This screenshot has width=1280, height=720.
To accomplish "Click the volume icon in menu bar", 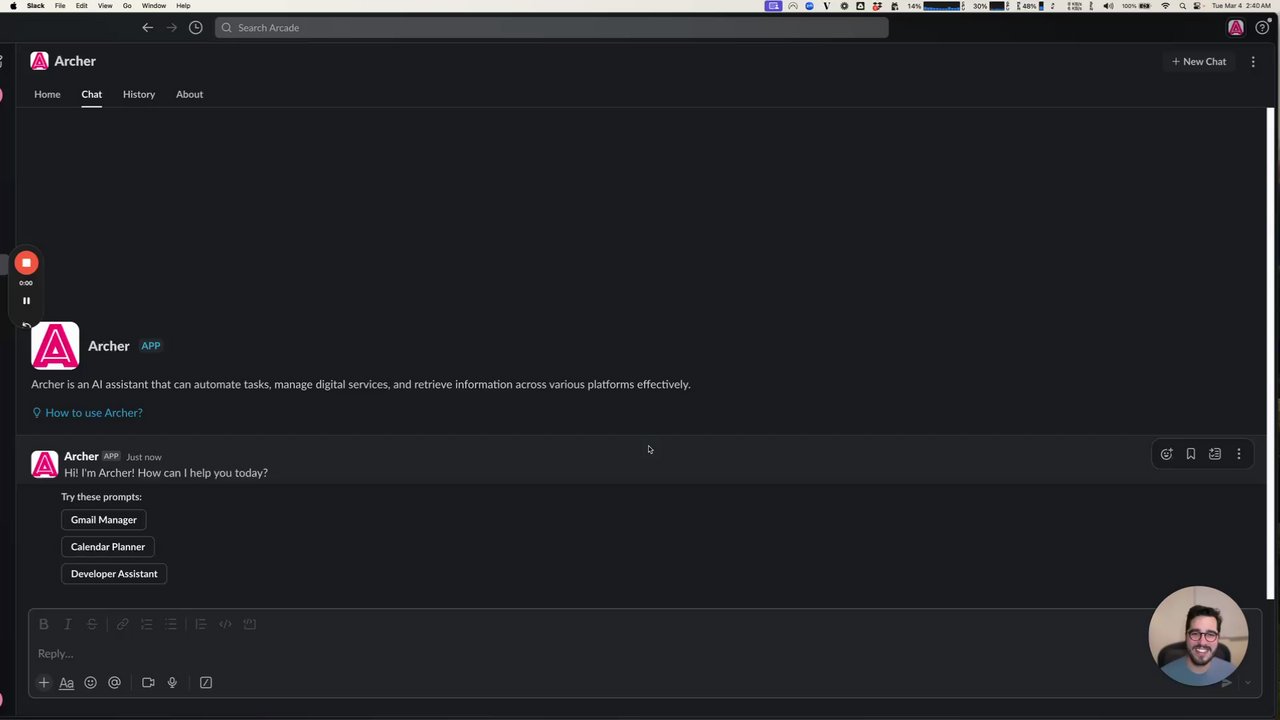I will [x=1108, y=6].
